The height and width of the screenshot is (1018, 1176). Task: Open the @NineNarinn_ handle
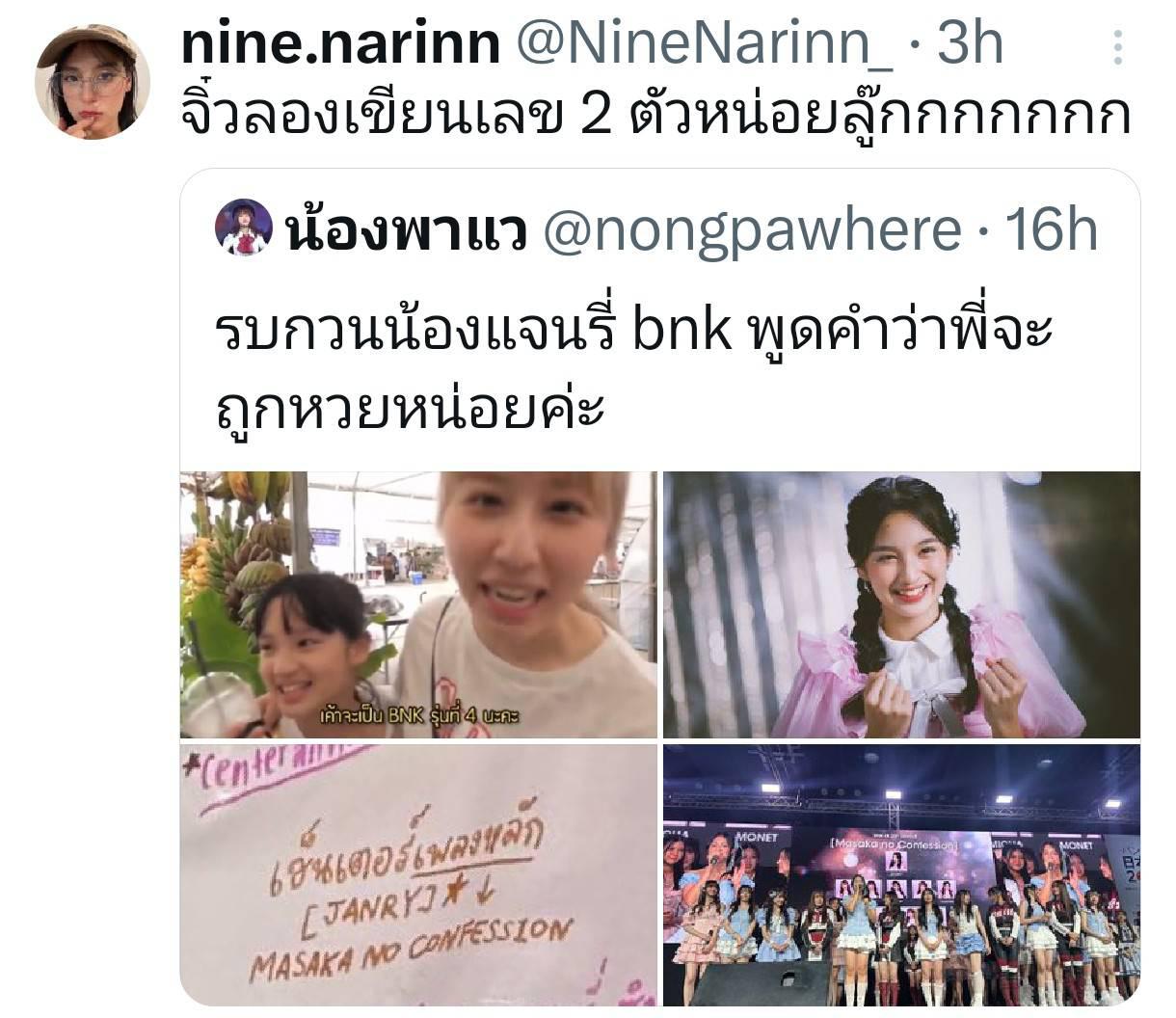[704, 44]
